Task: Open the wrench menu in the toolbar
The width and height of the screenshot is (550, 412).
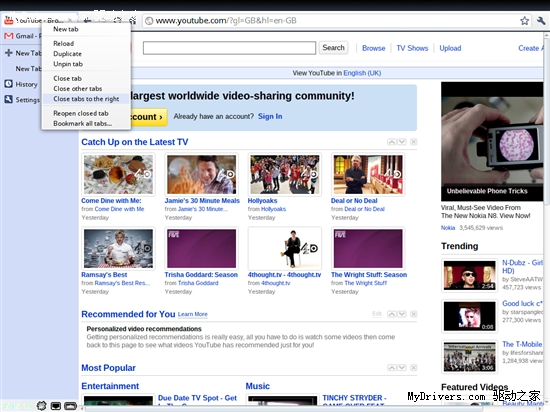Action: pyautogui.click(x=541, y=21)
